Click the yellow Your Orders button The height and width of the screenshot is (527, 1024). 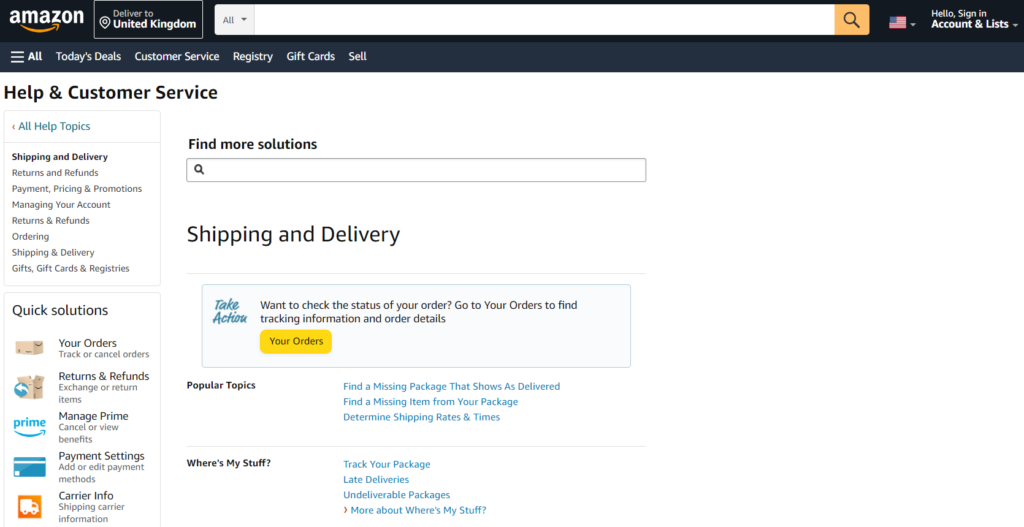(296, 342)
